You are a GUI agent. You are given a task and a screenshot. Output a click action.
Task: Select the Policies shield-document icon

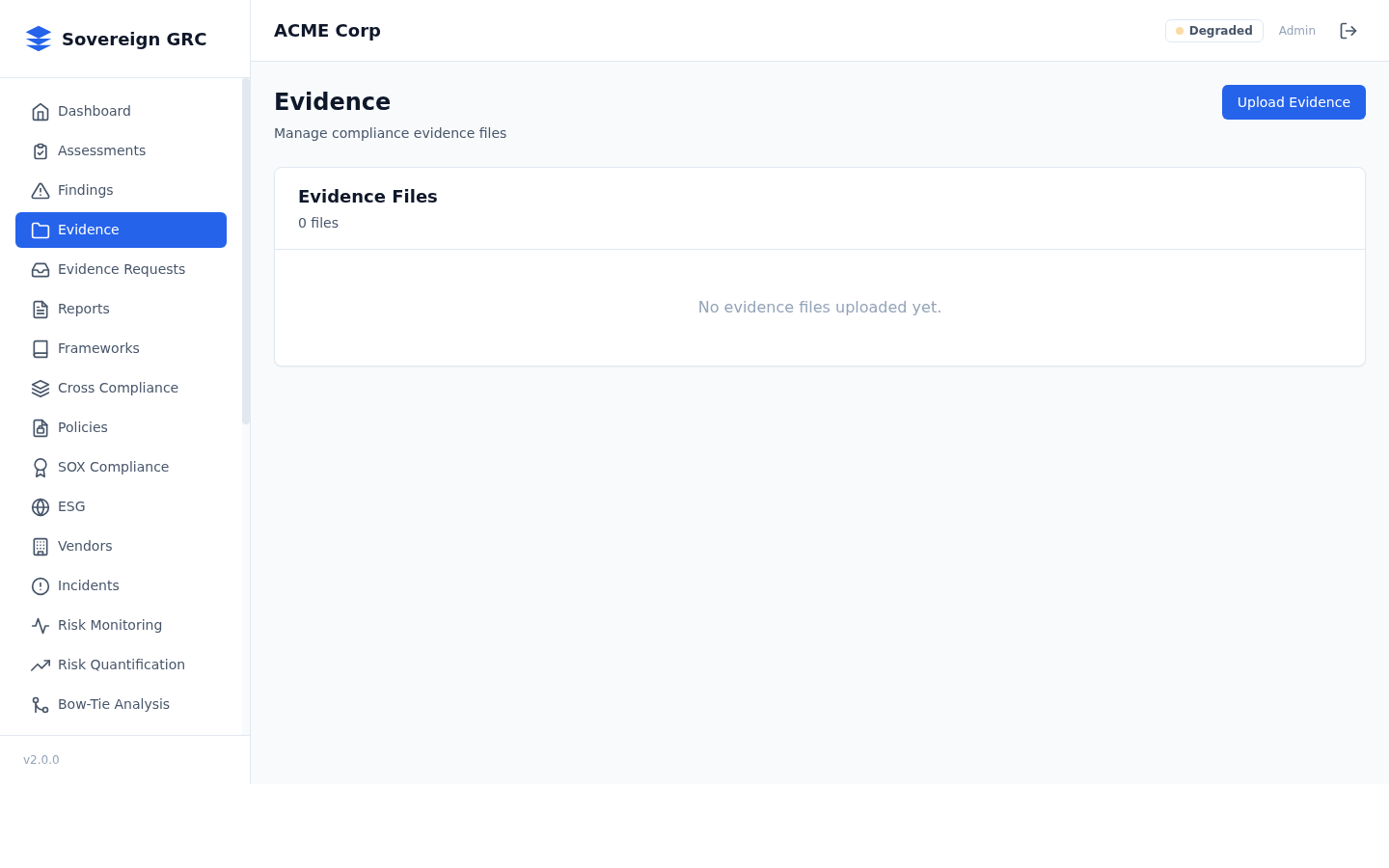(x=41, y=427)
